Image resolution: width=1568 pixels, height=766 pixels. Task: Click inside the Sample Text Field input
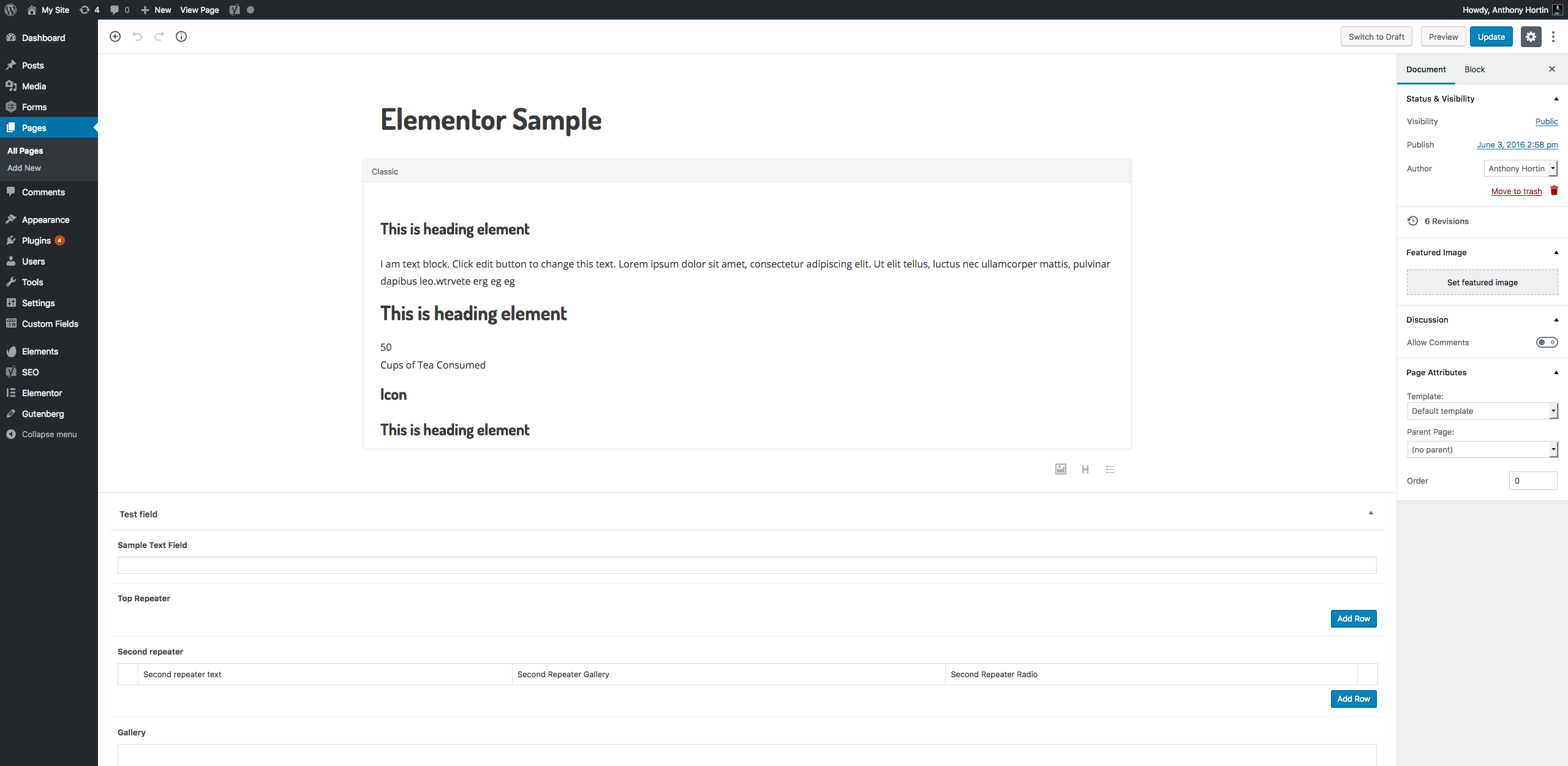747,565
